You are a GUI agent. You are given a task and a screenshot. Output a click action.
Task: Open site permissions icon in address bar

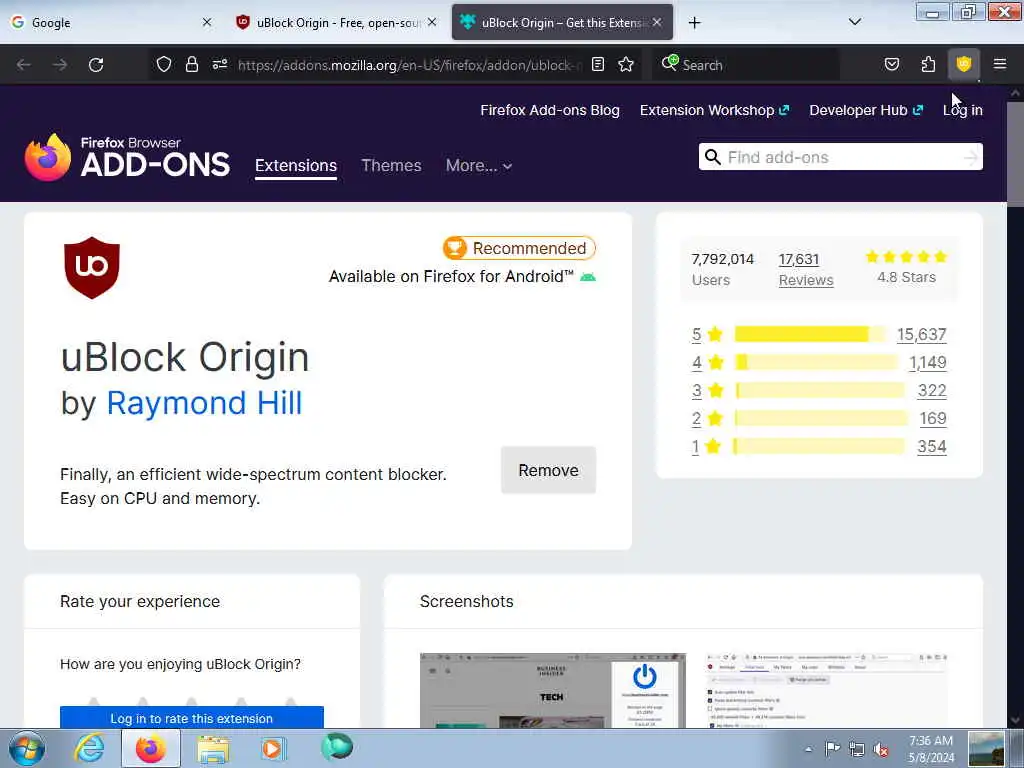pyautogui.click(x=220, y=64)
